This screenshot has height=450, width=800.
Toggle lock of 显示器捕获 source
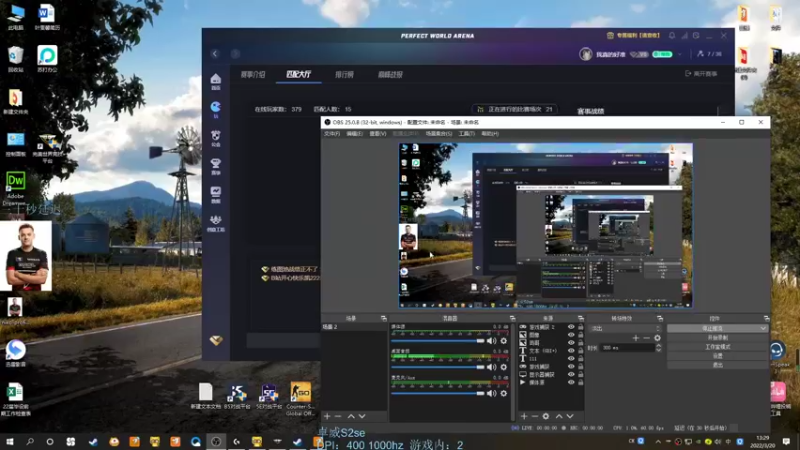click(x=581, y=374)
